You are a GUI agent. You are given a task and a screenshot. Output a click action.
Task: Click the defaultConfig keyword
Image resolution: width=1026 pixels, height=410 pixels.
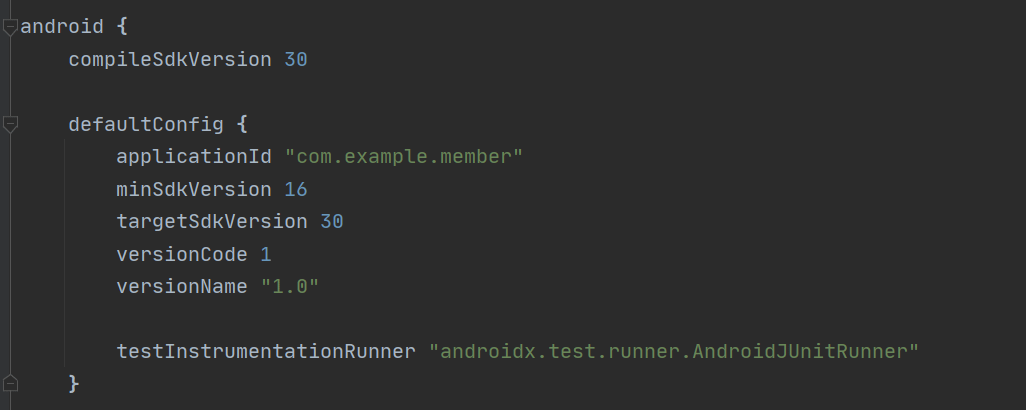(146, 124)
